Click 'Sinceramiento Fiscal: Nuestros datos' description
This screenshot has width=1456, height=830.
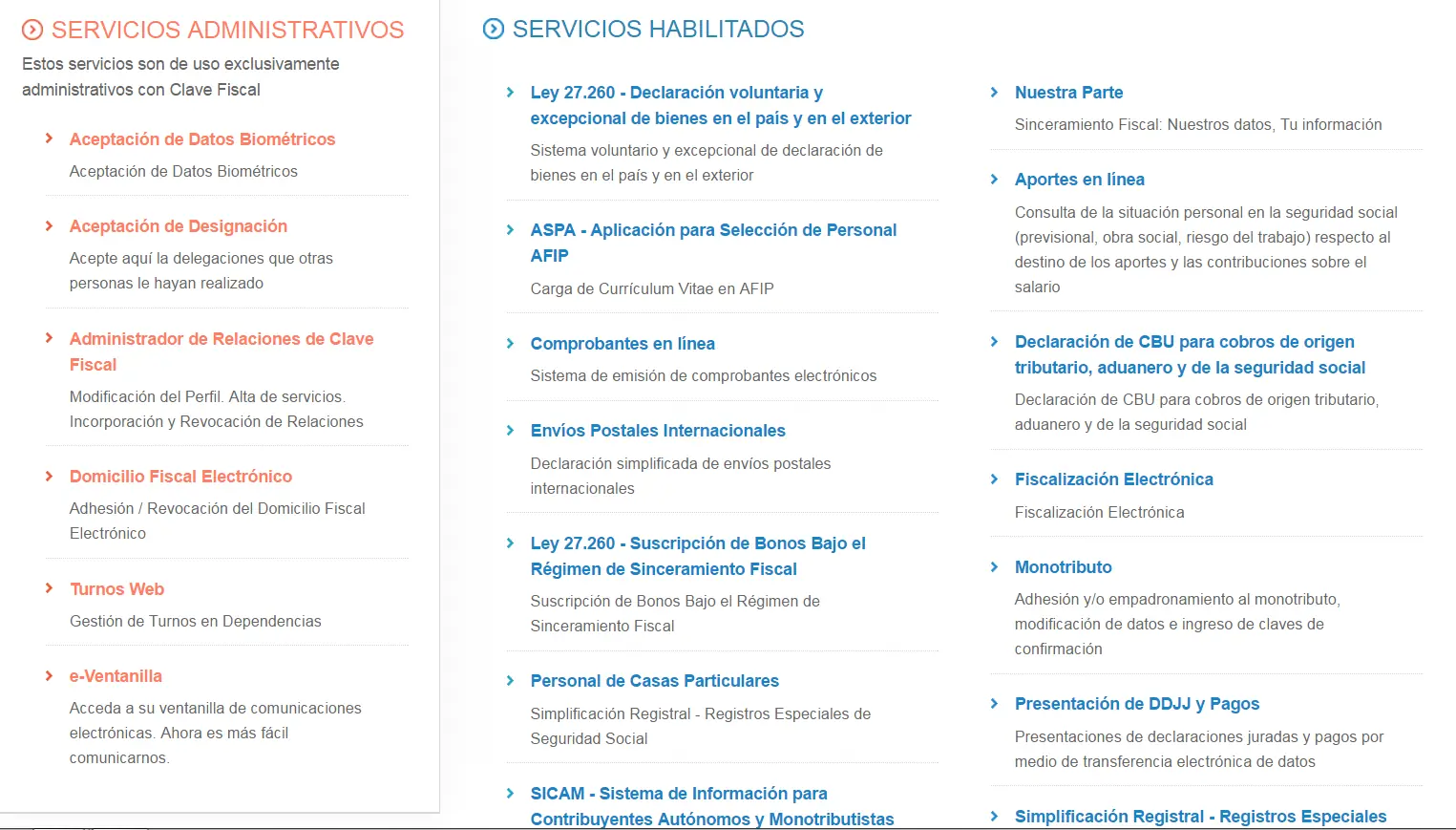click(x=1198, y=125)
